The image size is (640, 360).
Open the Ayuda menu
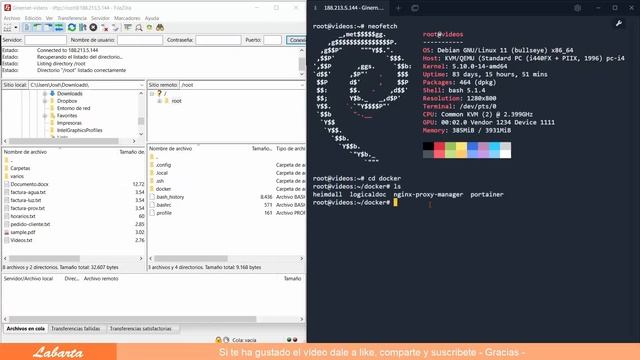click(152, 18)
